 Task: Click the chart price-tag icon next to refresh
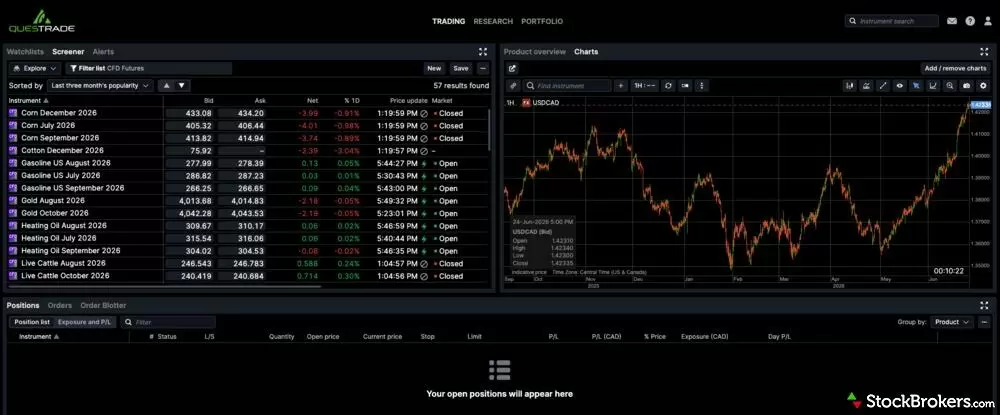[x=685, y=85]
